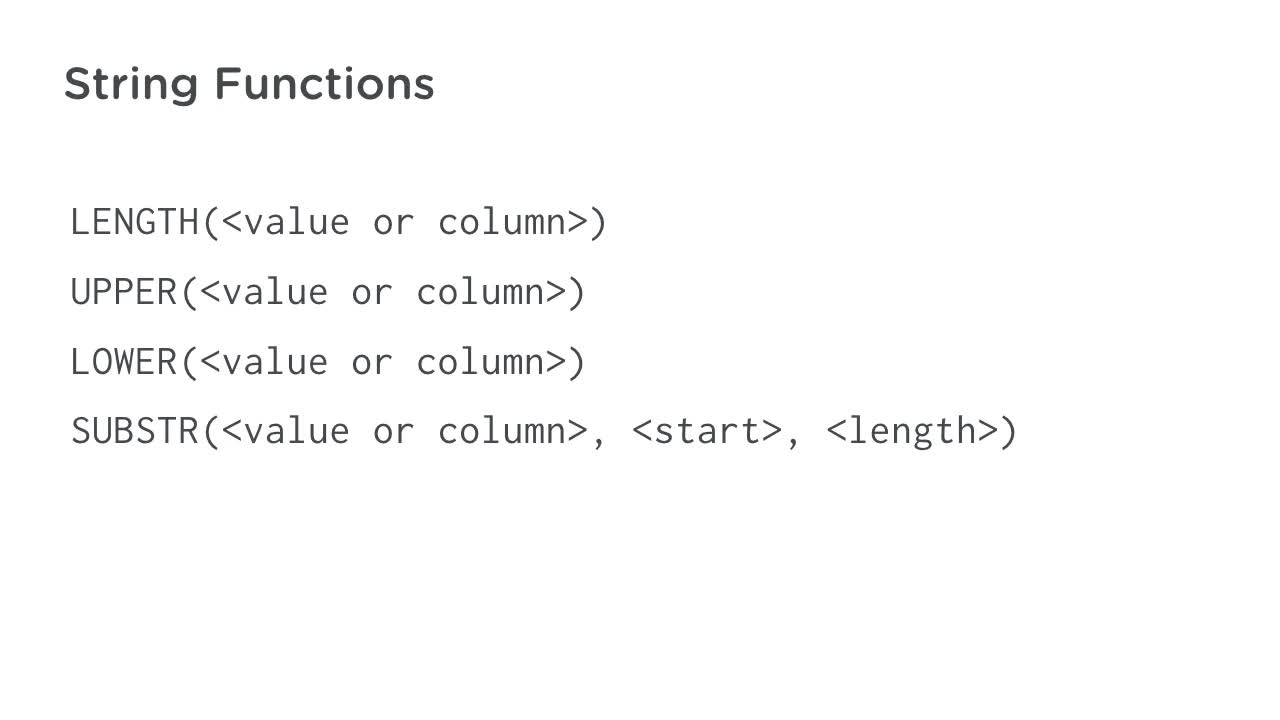The image size is (1280, 720).
Task: Click the "String Functions" slide title
Action: coord(249,84)
